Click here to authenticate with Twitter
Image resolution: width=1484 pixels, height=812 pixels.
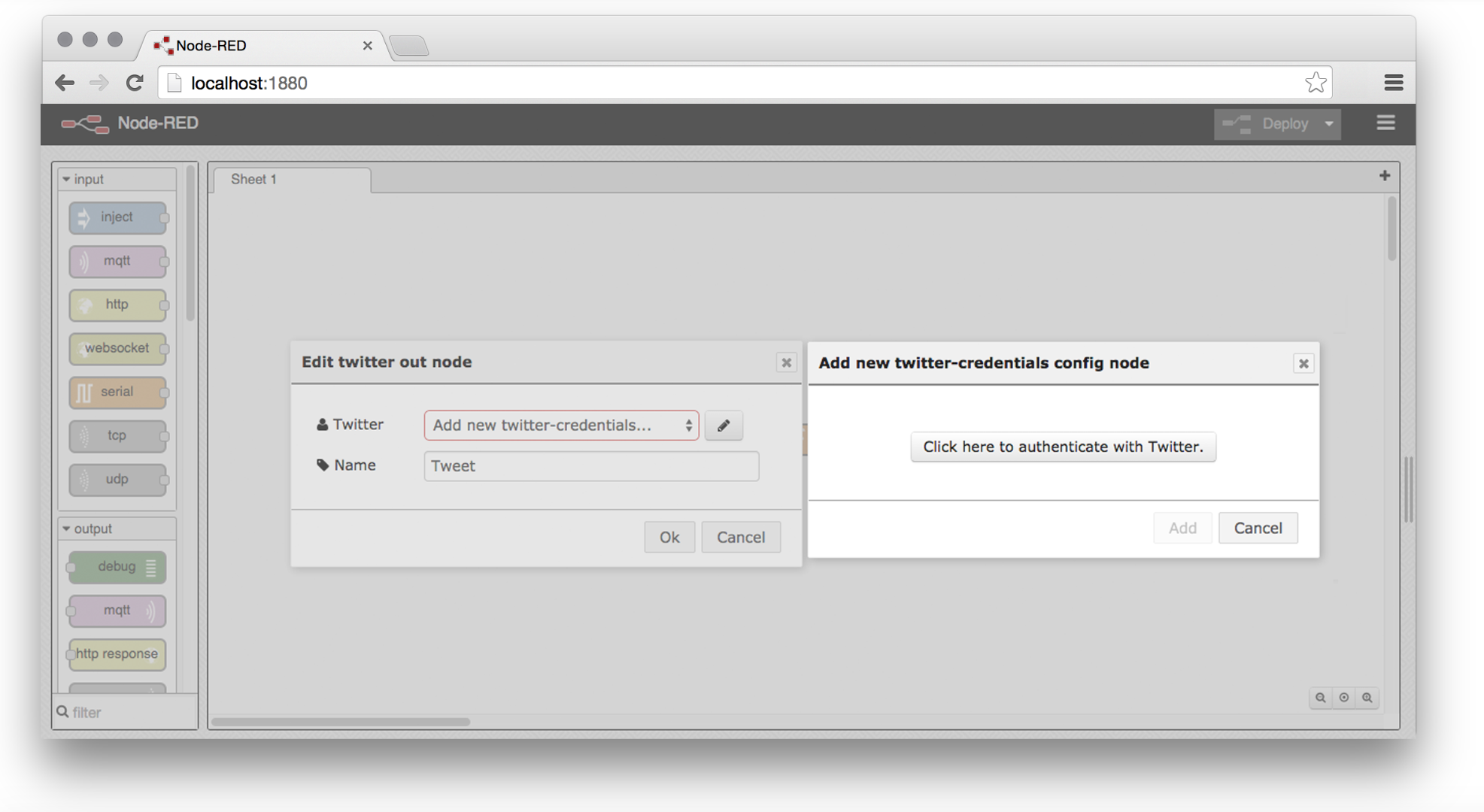pos(1063,447)
